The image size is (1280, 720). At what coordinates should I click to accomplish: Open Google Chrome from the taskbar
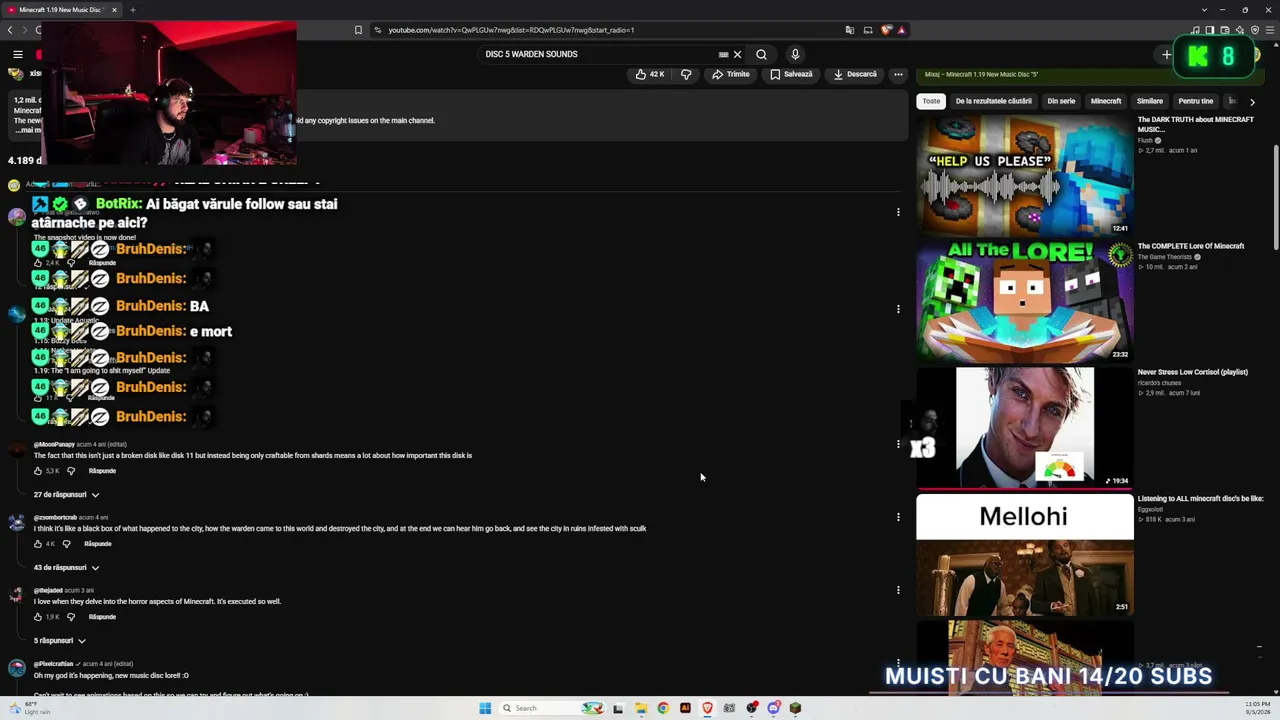[663, 708]
